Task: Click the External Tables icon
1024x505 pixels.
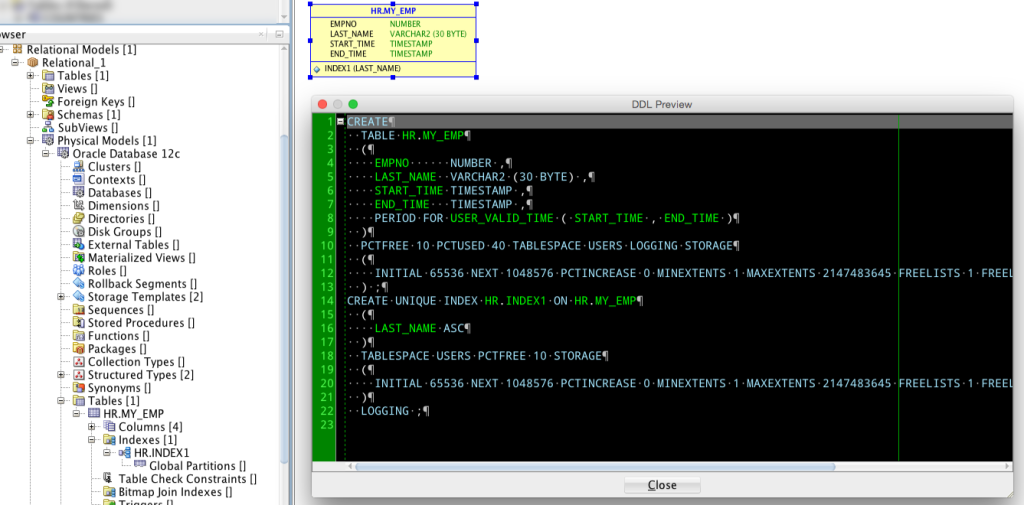Action: coord(78,245)
